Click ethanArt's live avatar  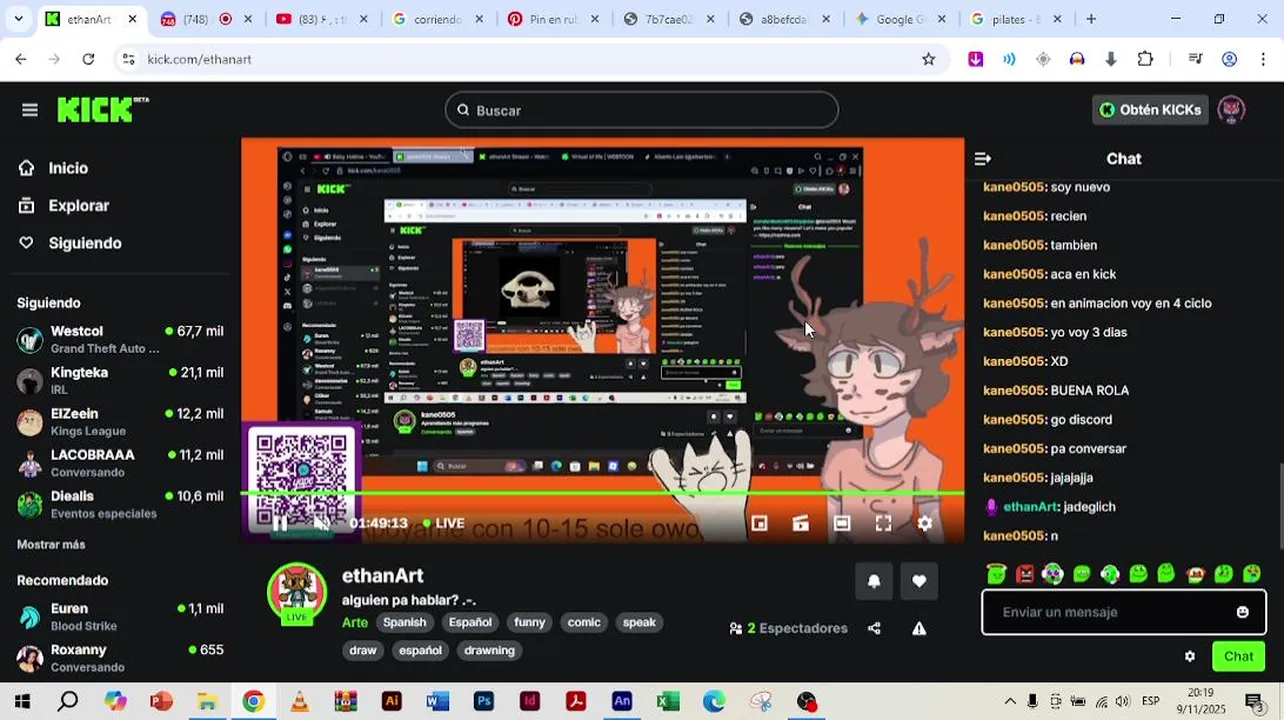tap(297, 592)
